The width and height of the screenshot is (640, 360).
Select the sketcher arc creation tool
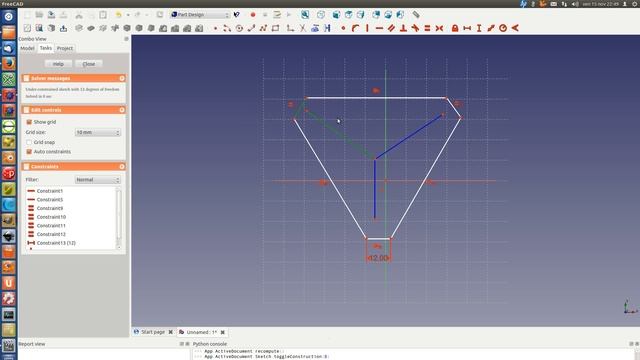pos(227,28)
